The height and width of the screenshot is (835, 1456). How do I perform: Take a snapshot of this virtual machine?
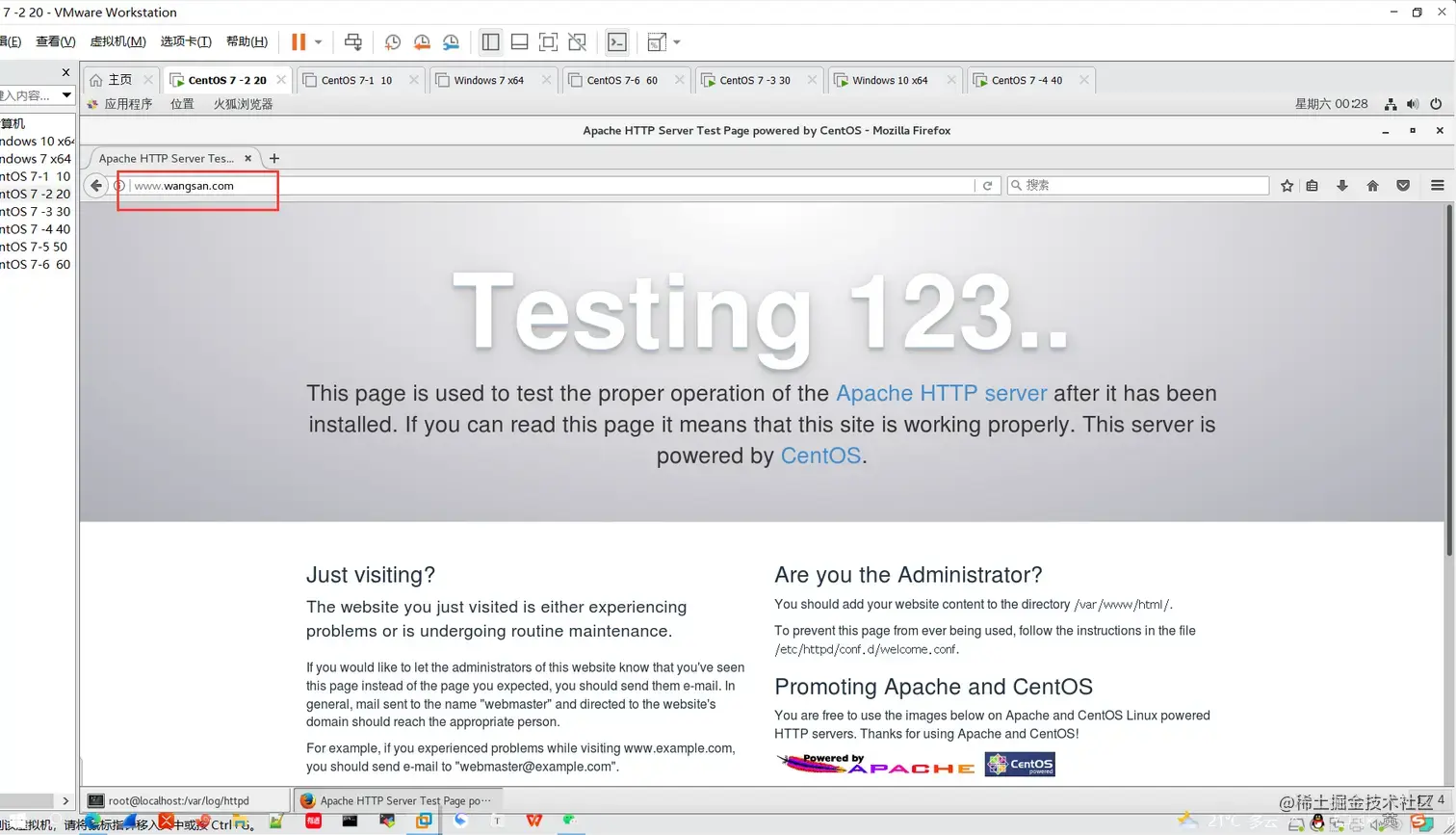point(393,41)
